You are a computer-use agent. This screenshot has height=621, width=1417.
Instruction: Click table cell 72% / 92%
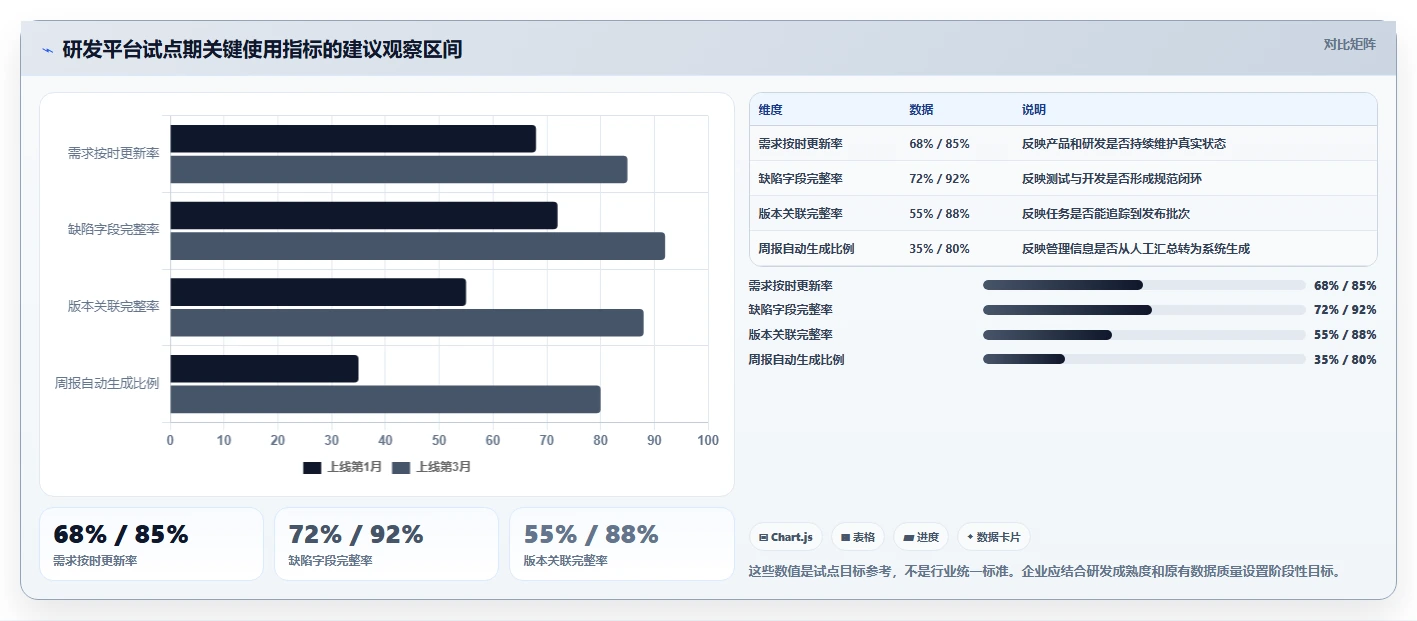939,179
